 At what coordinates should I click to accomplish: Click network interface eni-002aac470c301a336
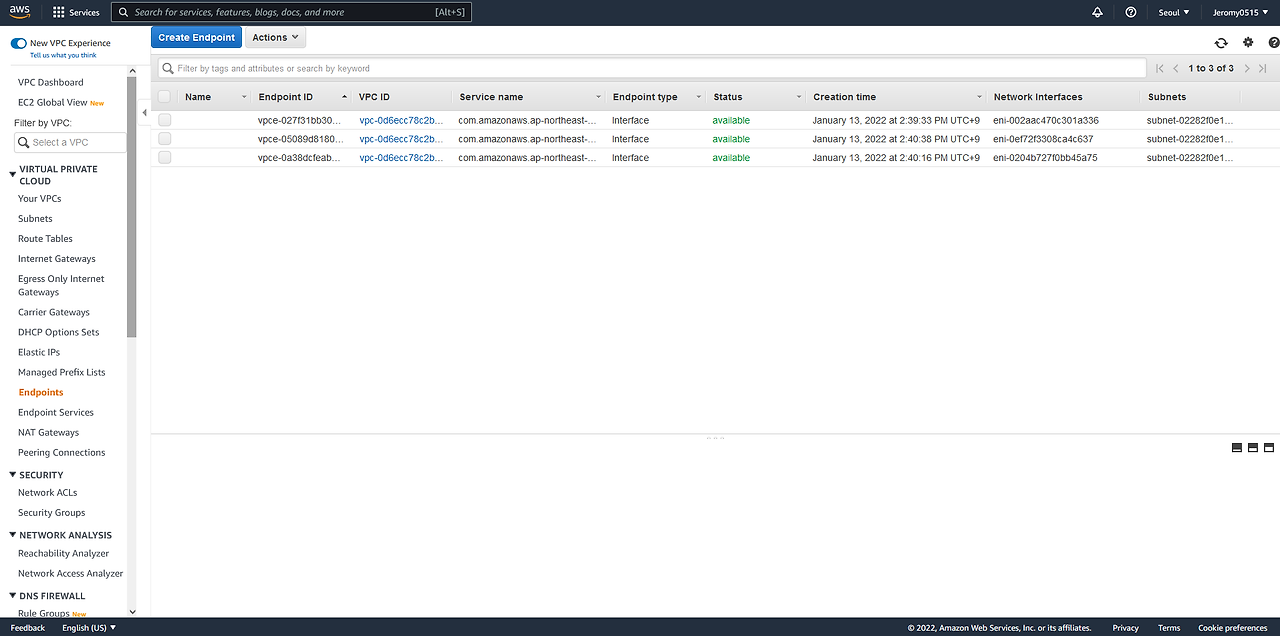(x=1045, y=120)
